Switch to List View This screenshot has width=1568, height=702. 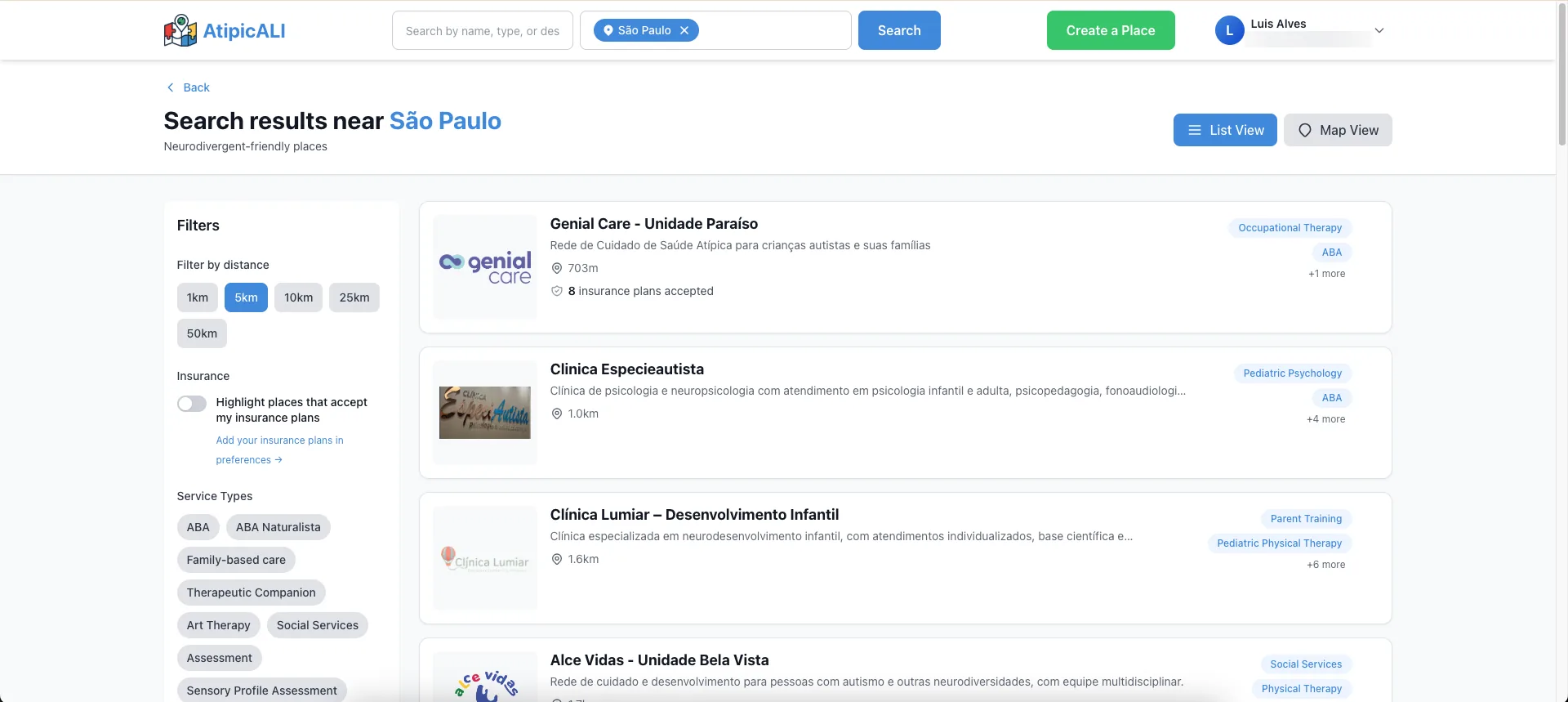pos(1225,130)
